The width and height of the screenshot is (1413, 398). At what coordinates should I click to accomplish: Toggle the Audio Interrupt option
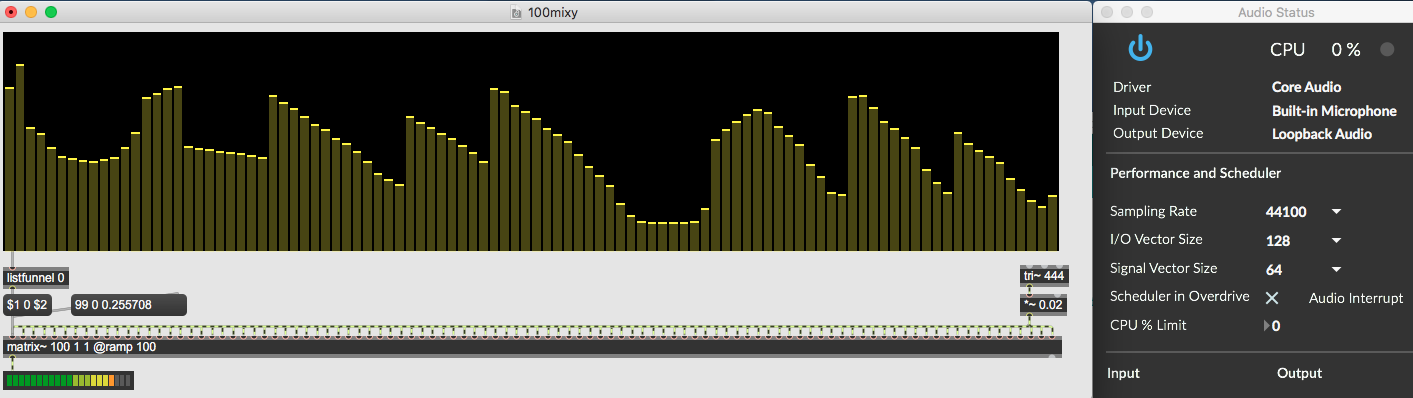(x=1356, y=298)
